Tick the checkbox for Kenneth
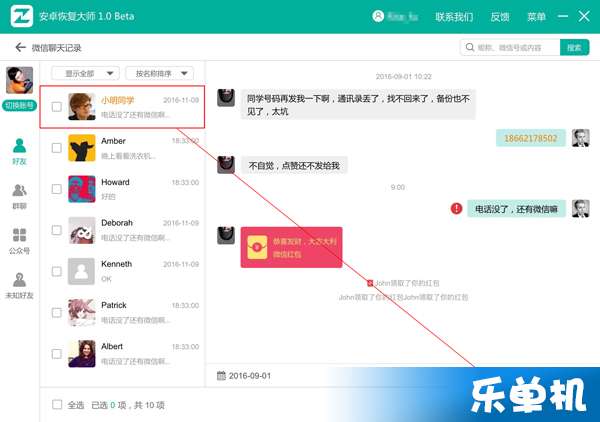This screenshot has height=422, width=600. click(57, 272)
